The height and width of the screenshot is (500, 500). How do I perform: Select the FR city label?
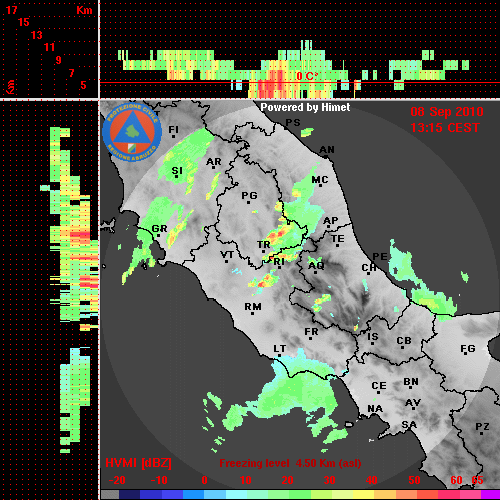(311, 332)
